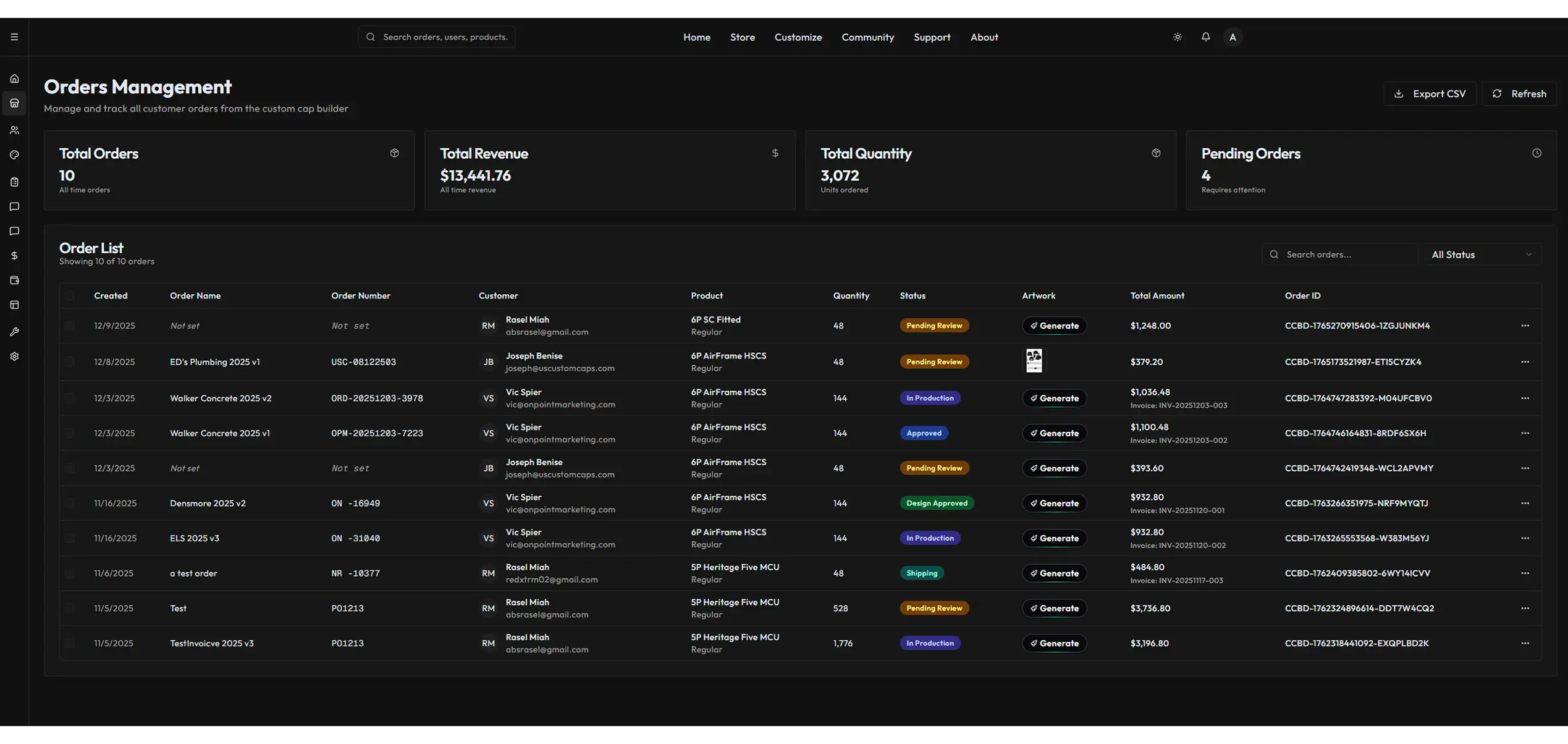
Task: Open the Customize nav item
Action: pyautogui.click(x=798, y=37)
